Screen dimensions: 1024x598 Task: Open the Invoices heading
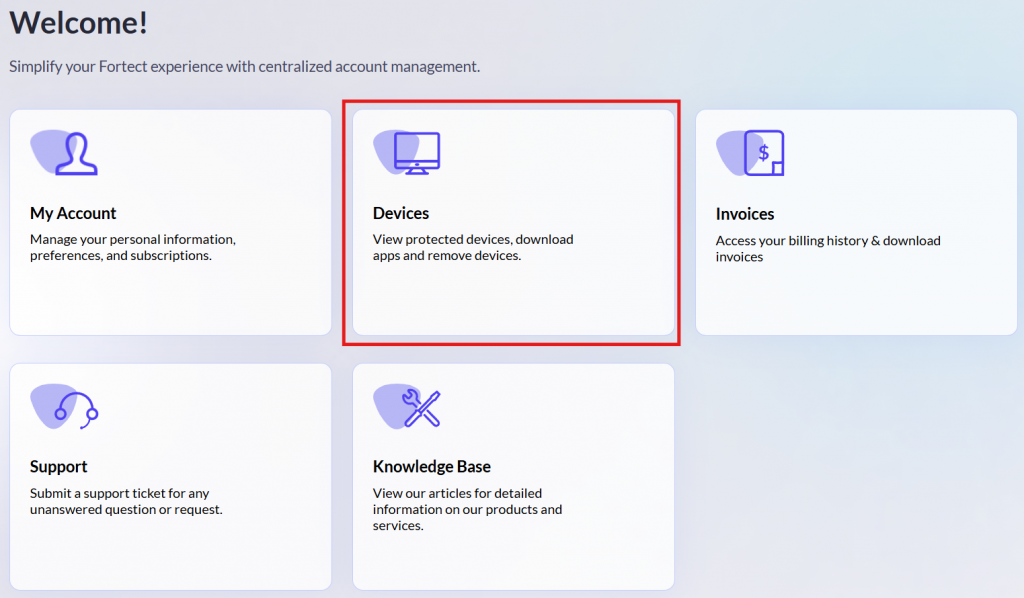point(745,214)
